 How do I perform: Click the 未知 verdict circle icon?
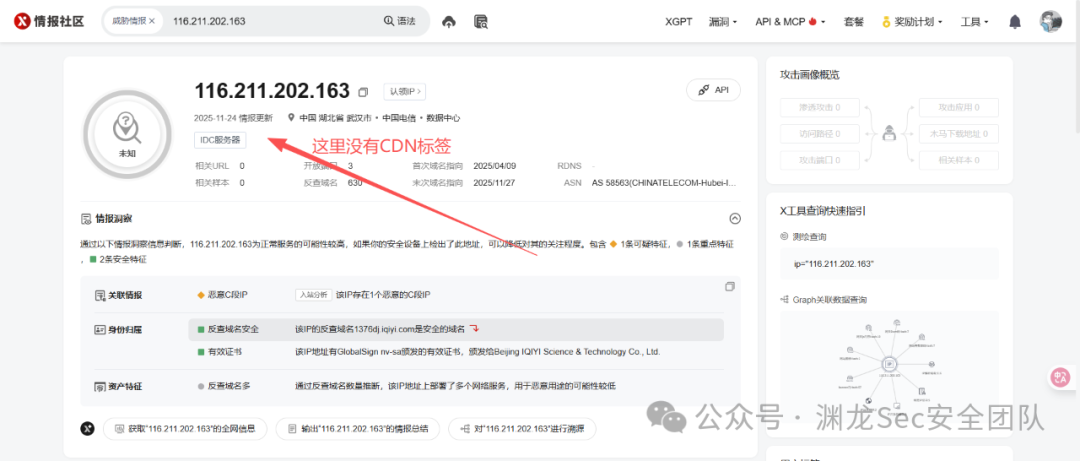127,134
